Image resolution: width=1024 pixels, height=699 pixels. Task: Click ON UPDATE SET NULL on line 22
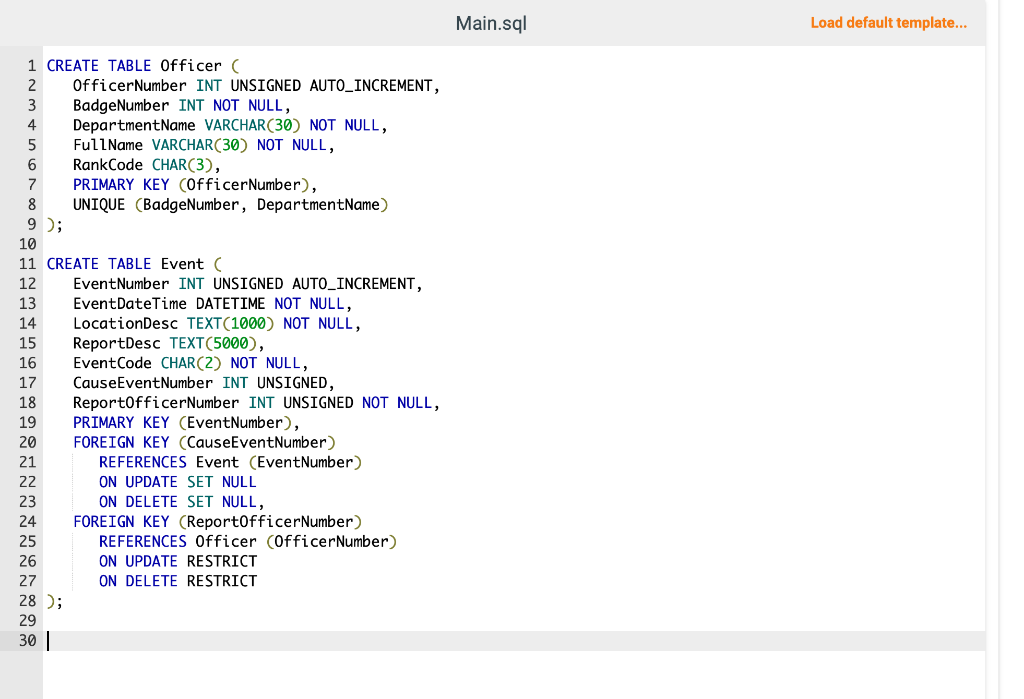click(177, 481)
